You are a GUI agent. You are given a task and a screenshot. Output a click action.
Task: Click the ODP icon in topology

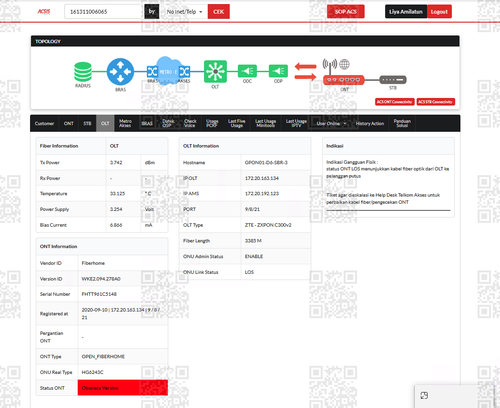point(278,71)
